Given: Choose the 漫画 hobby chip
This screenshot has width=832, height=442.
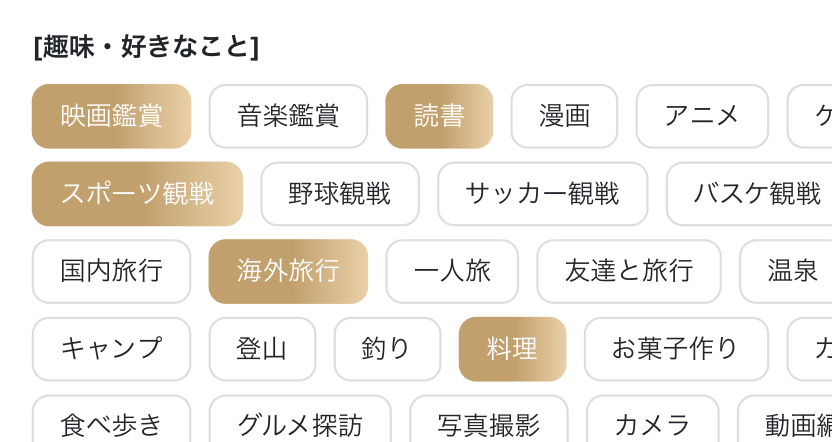Looking at the screenshot, I should (x=564, y=116).
